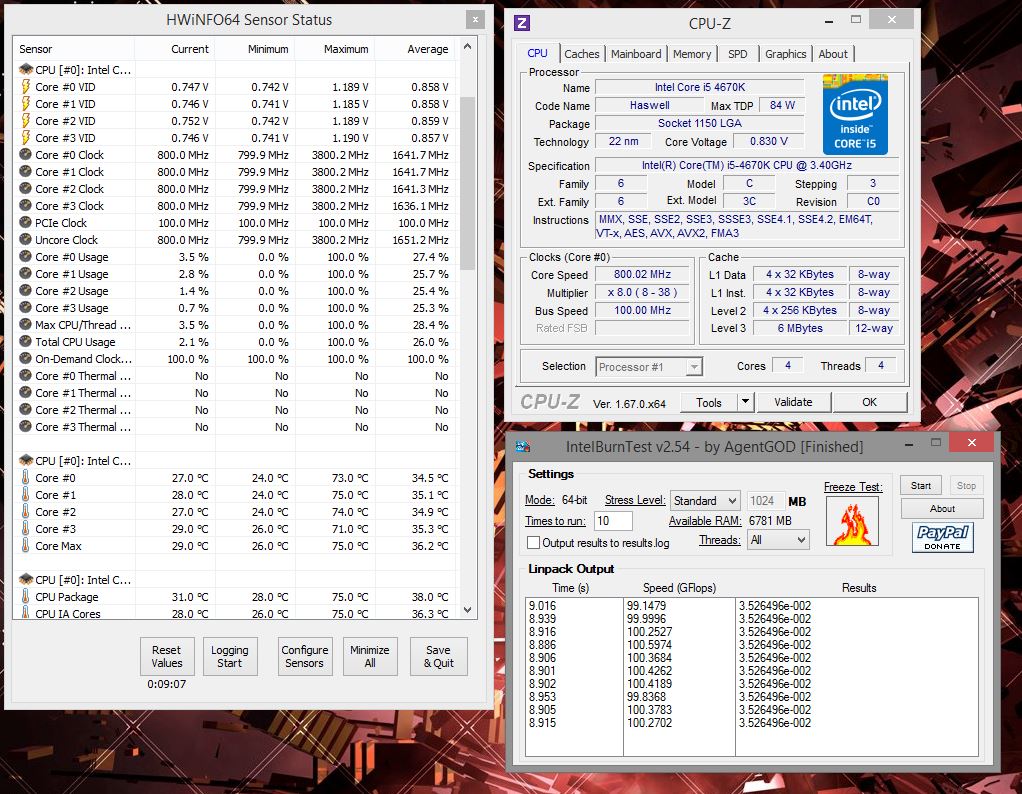
Task: Click the Minimum column header
Action: [x=255, y=49]
